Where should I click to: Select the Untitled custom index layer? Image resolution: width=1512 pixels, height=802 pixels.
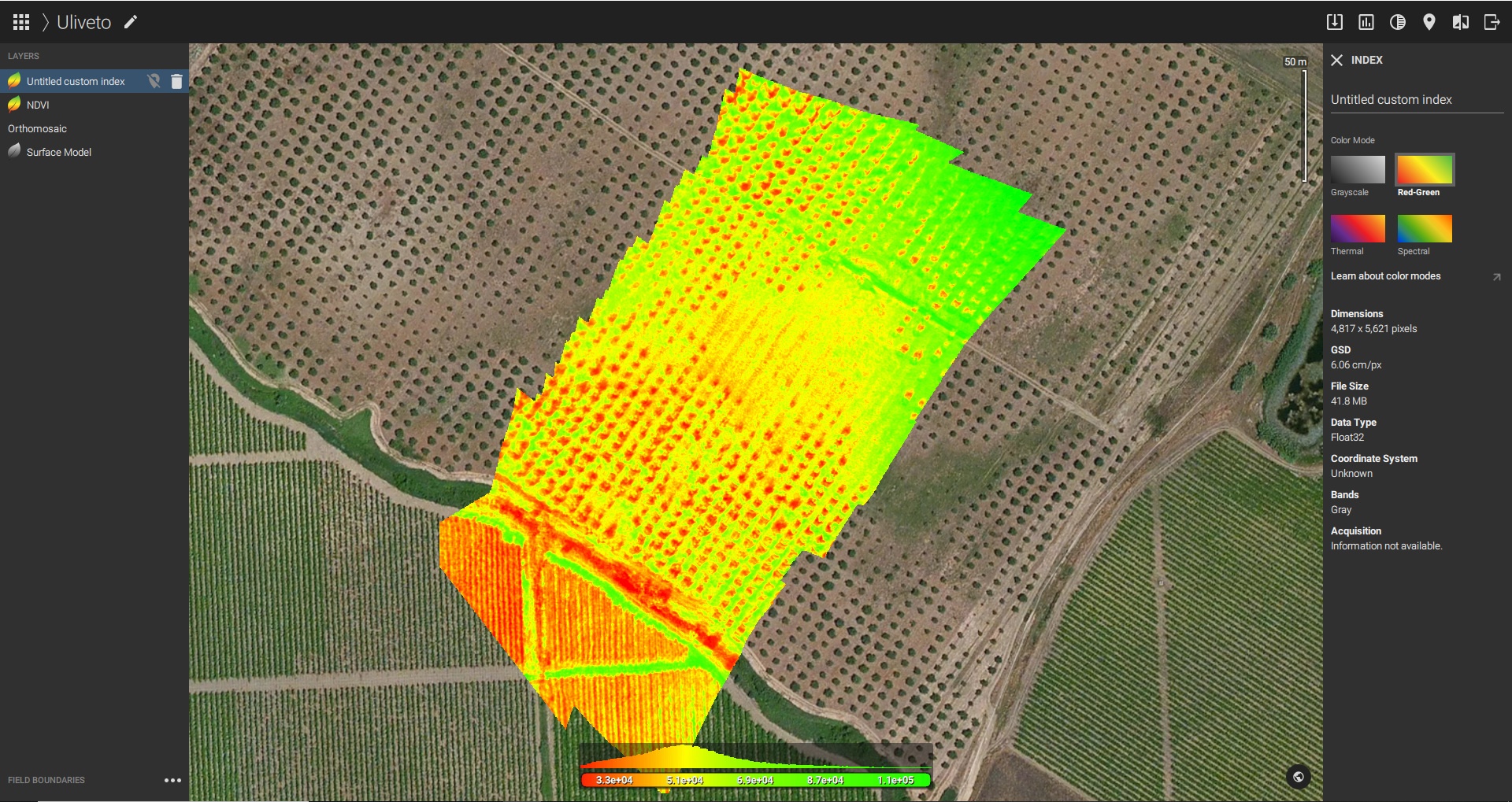pos(76,81)
